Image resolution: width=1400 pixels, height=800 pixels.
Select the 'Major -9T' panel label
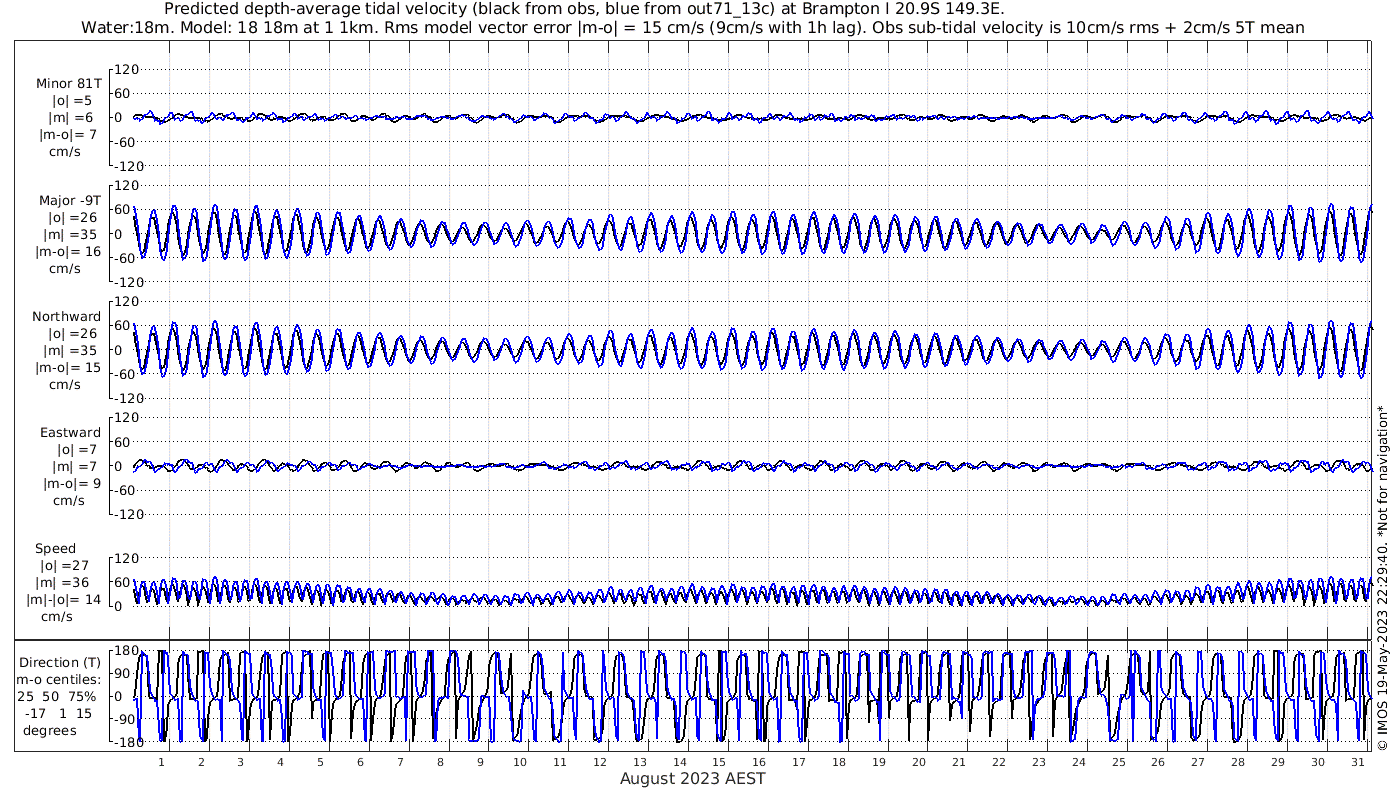(68, 201)
